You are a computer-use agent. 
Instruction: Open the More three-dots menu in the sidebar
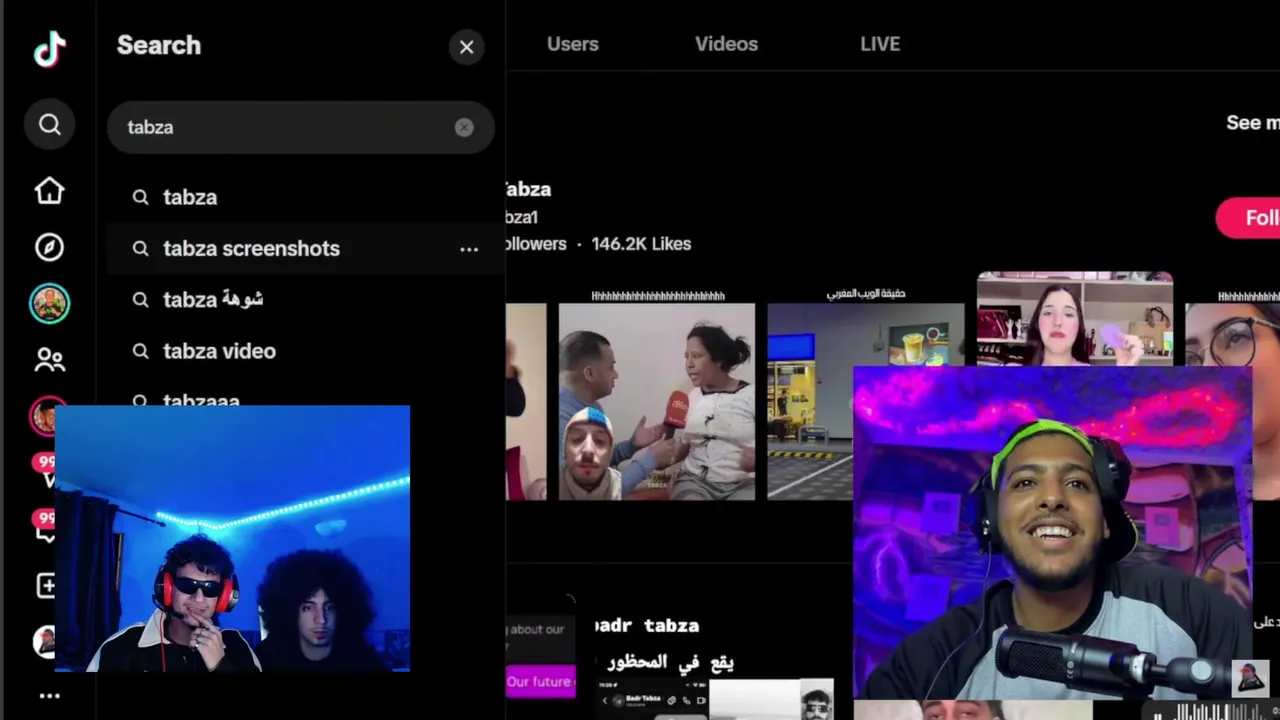(x=49, y=696)
